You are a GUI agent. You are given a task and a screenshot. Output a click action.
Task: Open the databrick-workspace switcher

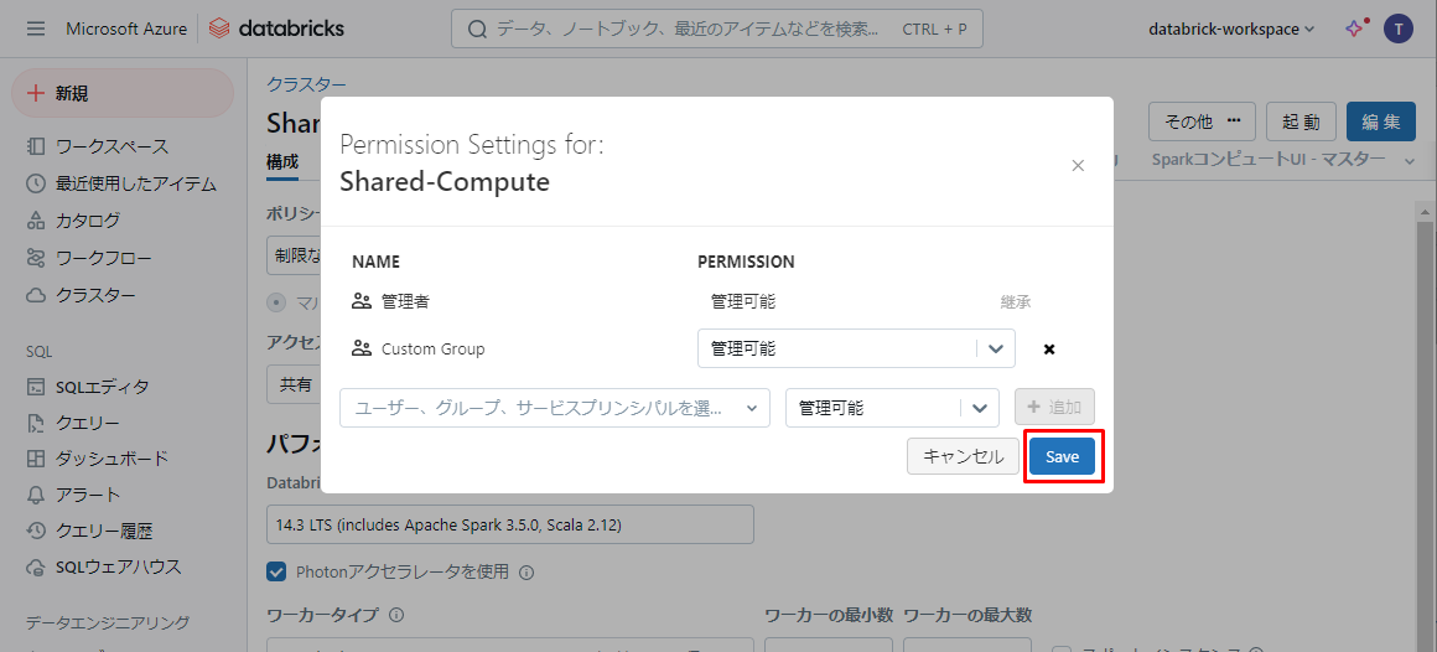pos(1231,29)
